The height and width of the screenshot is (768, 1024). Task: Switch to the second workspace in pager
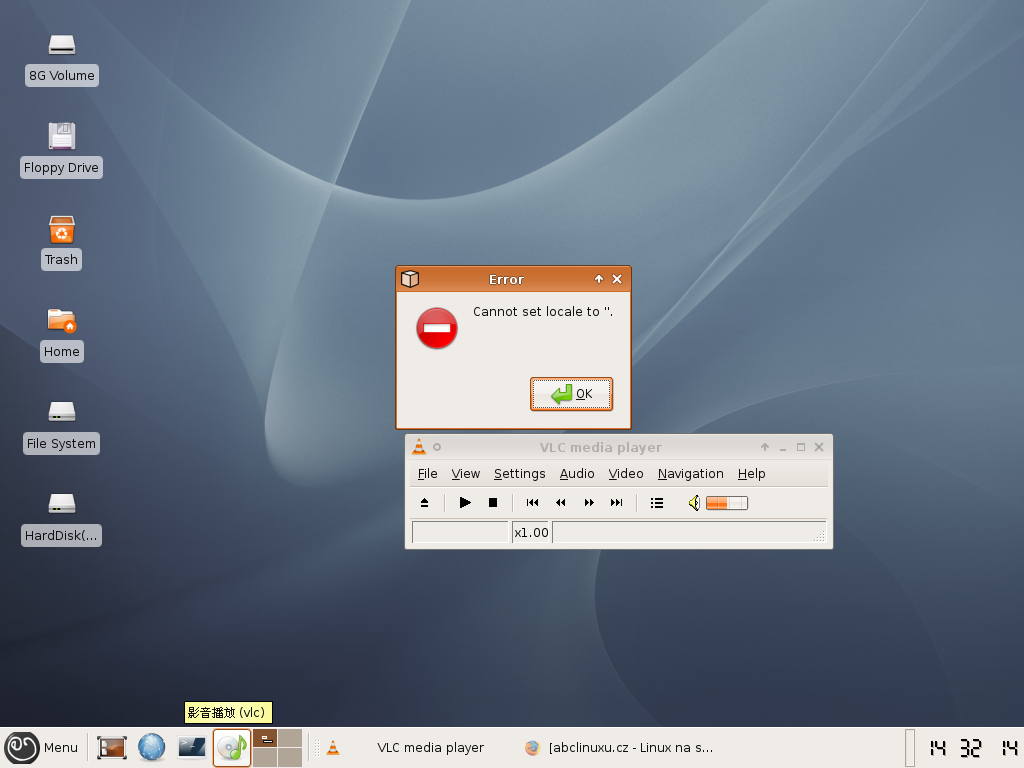pos(290,739)
